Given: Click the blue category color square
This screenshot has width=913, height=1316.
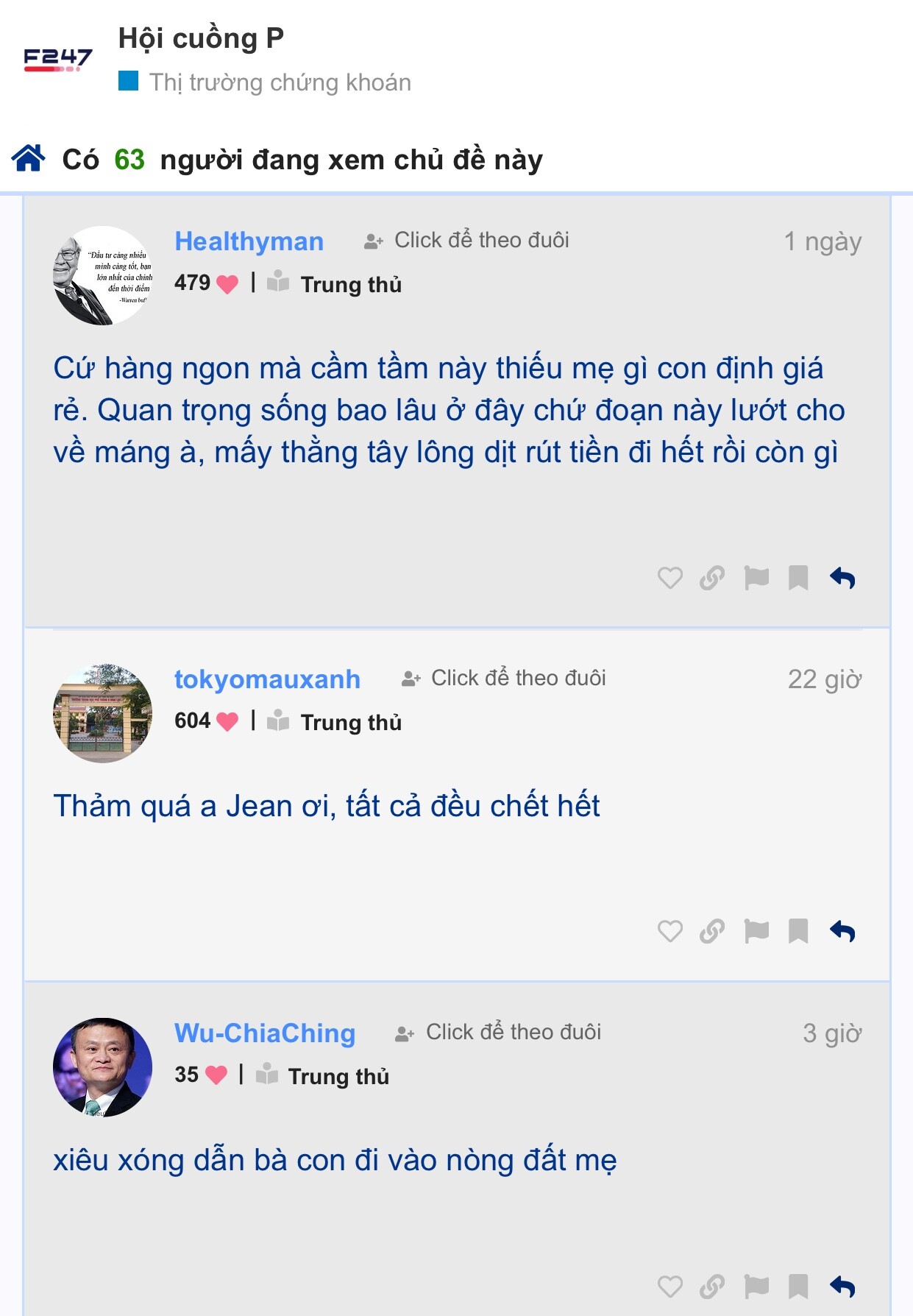Looking at the screenshot, I should click(x=129, y=81).
